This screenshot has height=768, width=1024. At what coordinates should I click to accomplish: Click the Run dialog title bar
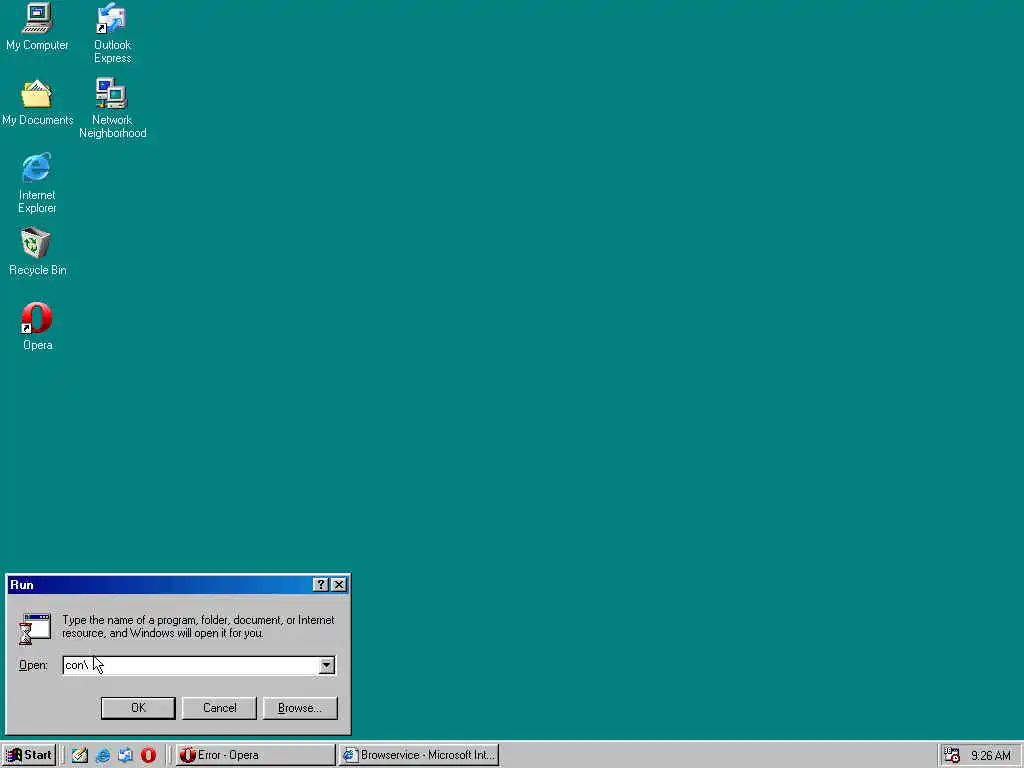click(x=159, y=584)
